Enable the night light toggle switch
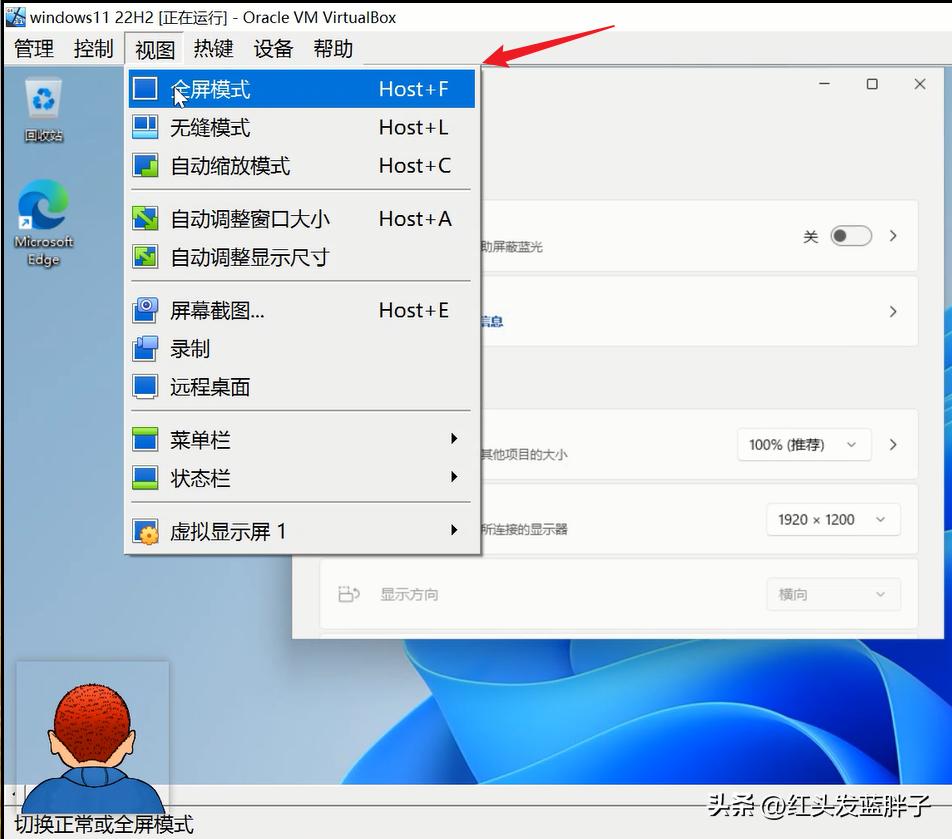Screen dimensions: 952x839 tap(851, 235)
